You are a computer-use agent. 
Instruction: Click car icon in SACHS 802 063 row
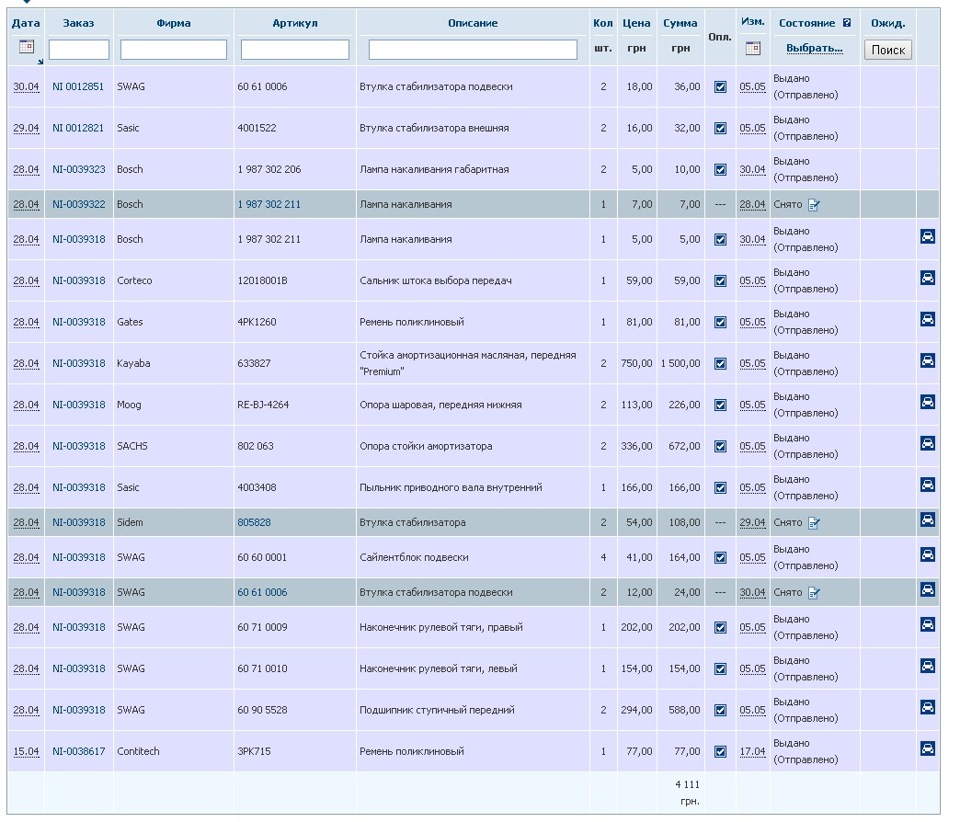[x=928, y=443]
